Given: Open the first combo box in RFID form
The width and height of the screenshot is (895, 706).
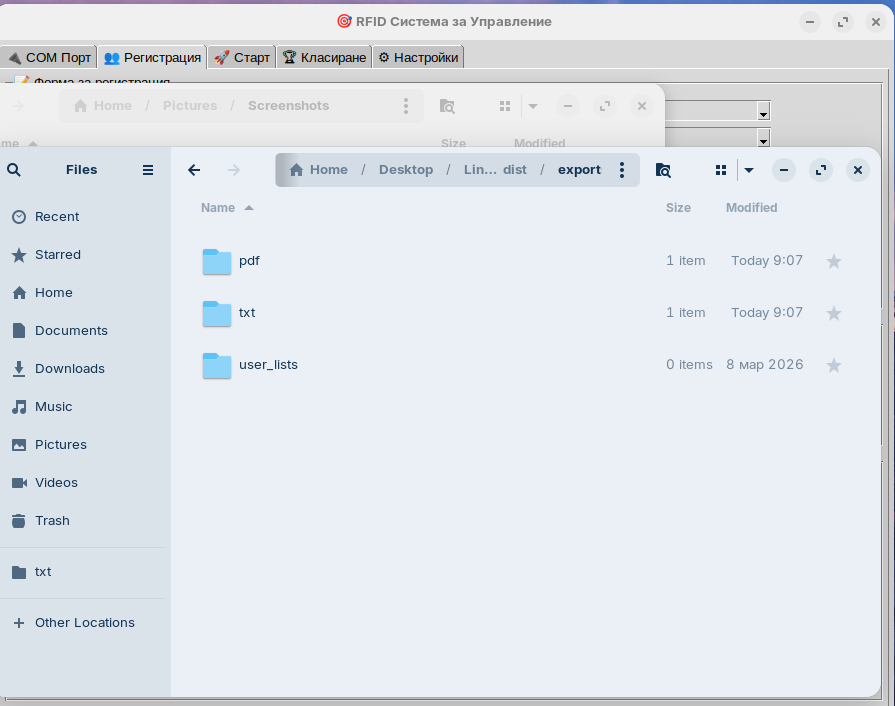Looking at the screenshot, I should click(x=763, y=111).
